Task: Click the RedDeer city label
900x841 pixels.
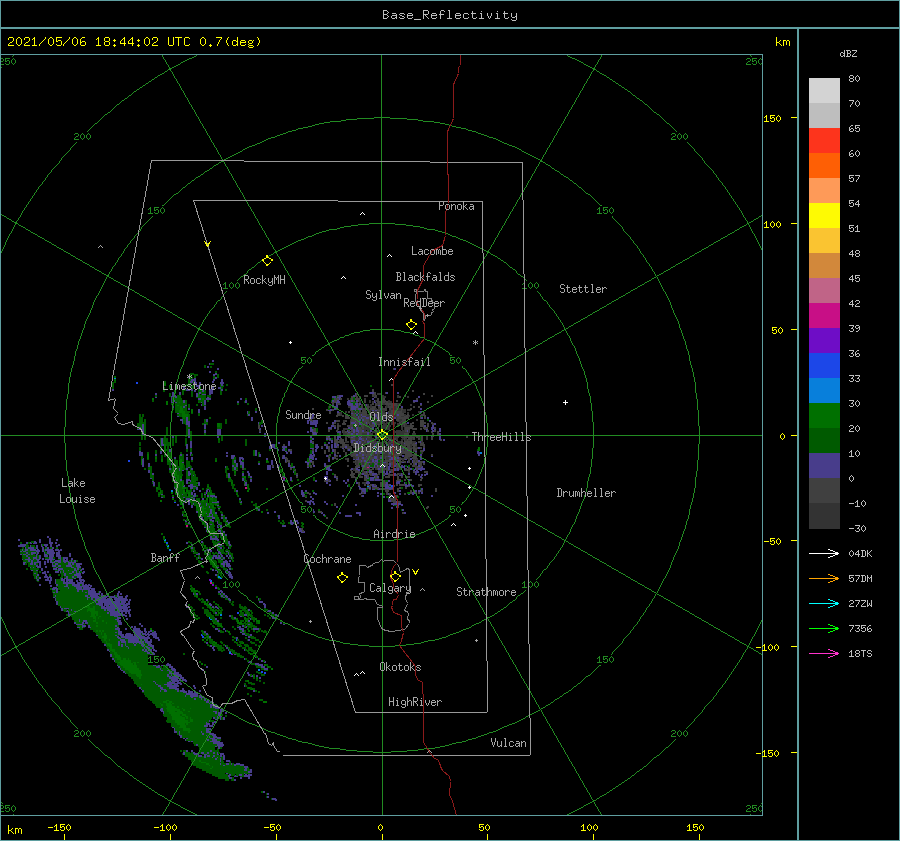Action: pyautogui.click(x=424, y=303)
